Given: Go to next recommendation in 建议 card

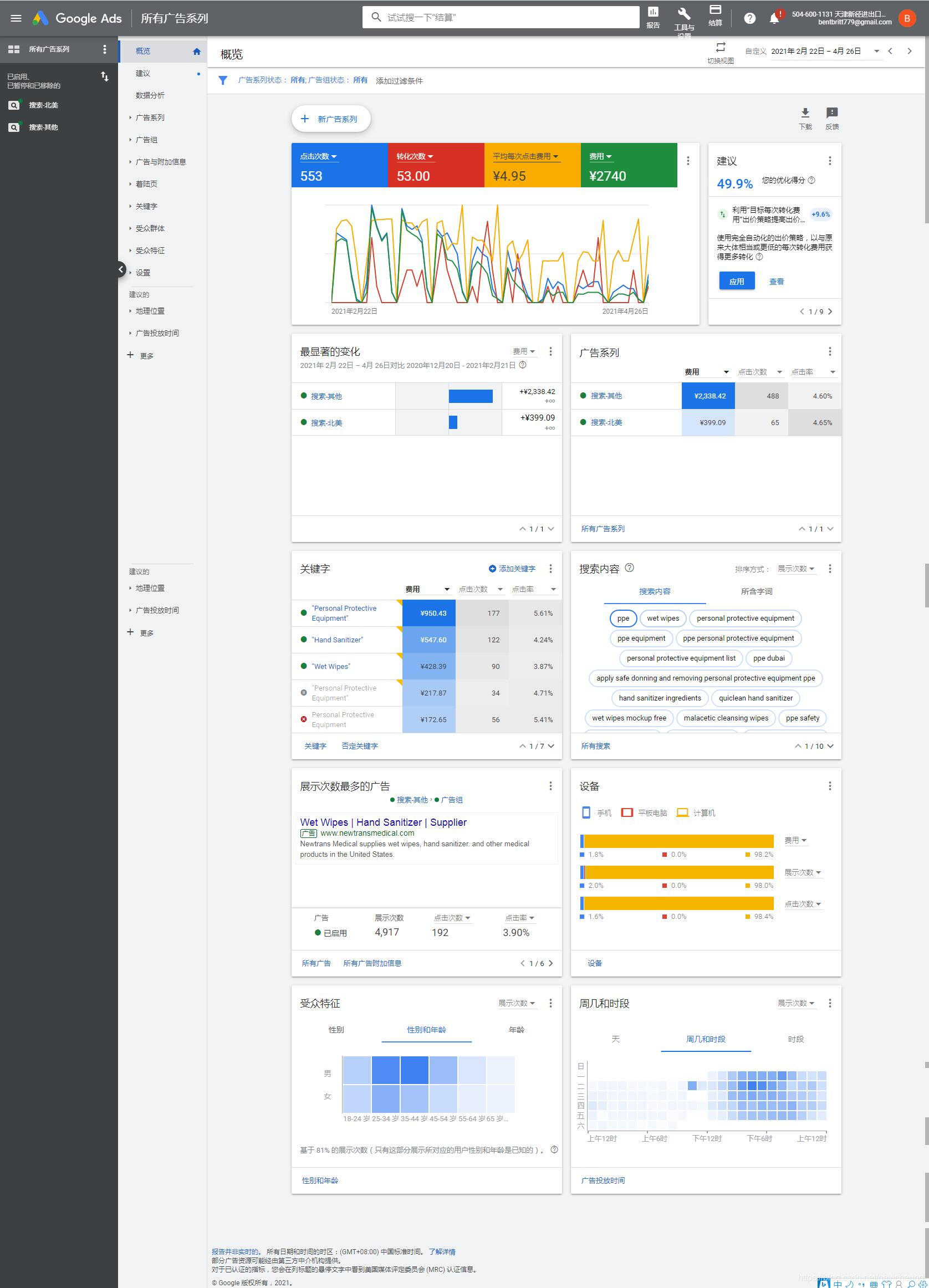Looking at the screenshot, I should (x=830, y=311).
